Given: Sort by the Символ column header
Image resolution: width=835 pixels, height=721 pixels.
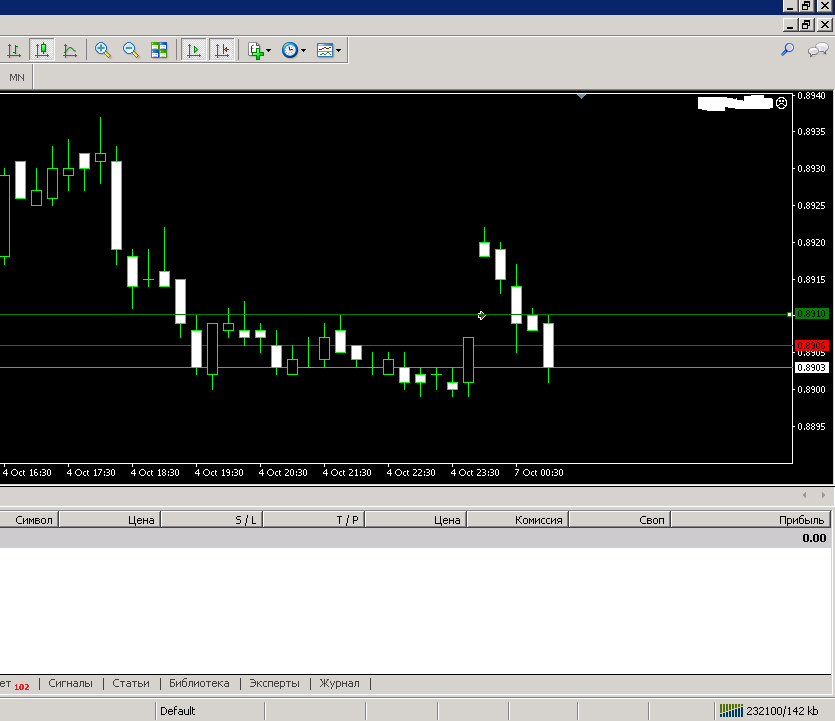Looking at the screenshot, I should tap(29, 520).
